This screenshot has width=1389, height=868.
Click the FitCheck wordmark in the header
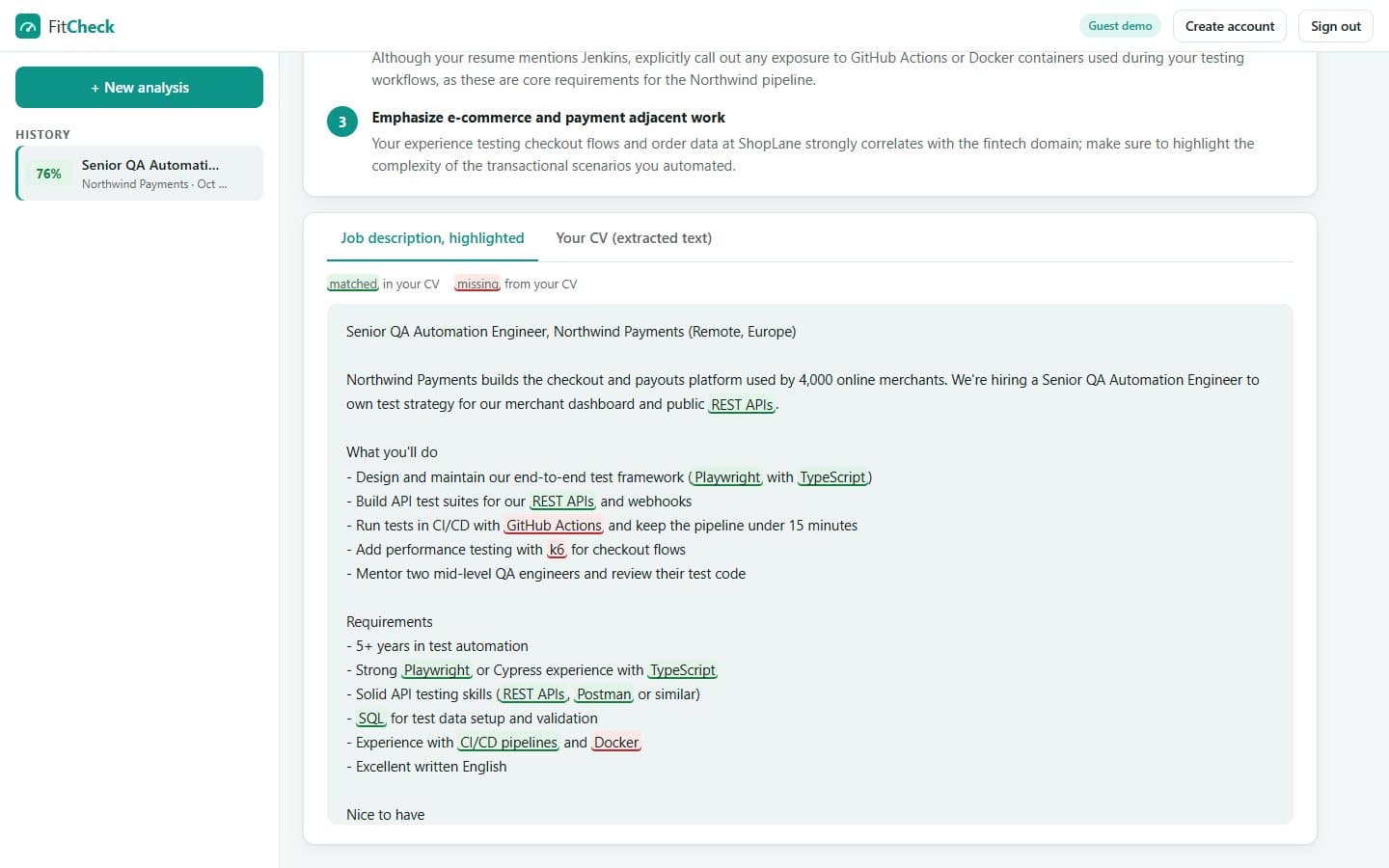click(x=81, y=27)
